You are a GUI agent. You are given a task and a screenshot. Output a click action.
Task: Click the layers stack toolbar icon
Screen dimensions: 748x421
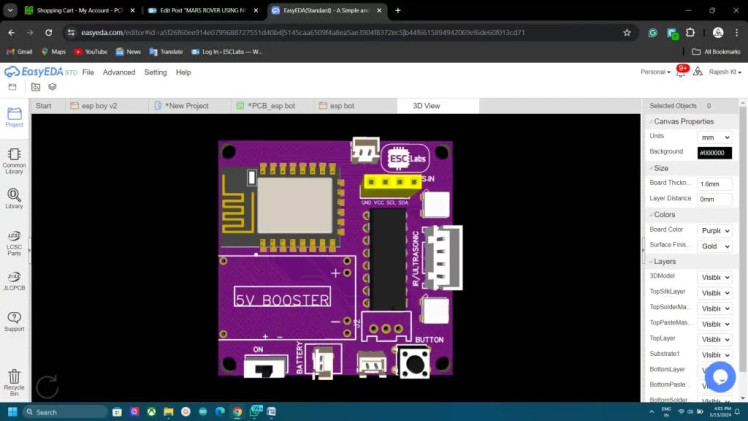tap(52, 87)
